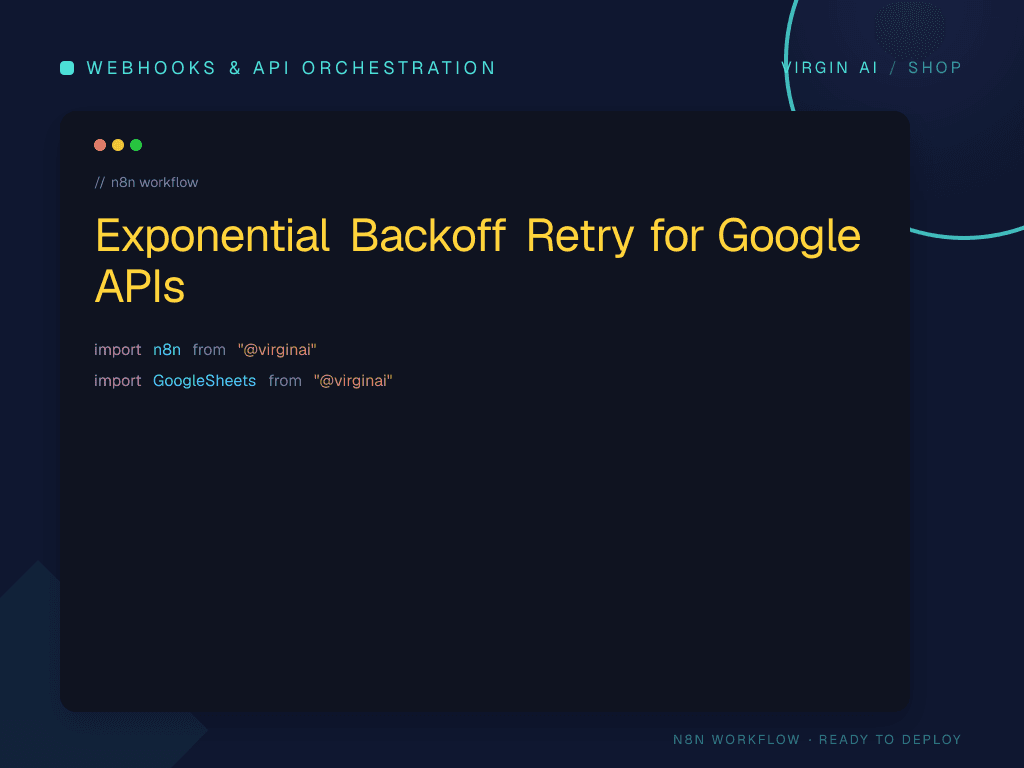Image resolution: width=1024 pixels, height=768 pixels.
Task: Click the "@virginai" string after the GoogleSheets import
Action: (x=353, y=381)
